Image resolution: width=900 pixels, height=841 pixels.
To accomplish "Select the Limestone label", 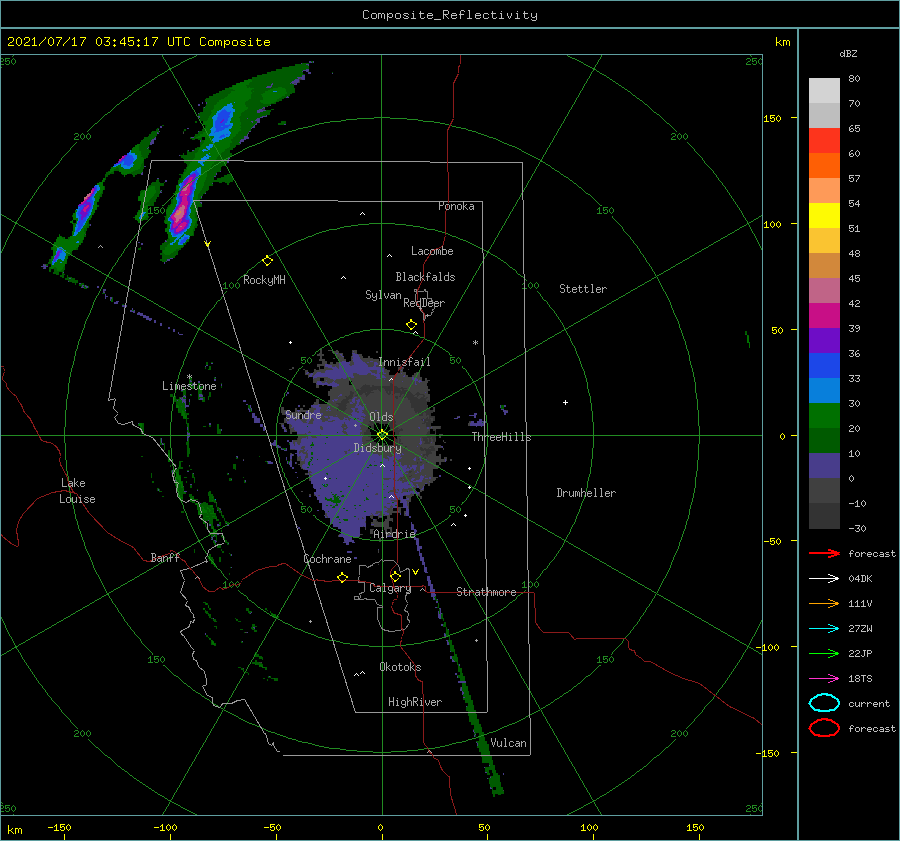I will click(189, 386).
